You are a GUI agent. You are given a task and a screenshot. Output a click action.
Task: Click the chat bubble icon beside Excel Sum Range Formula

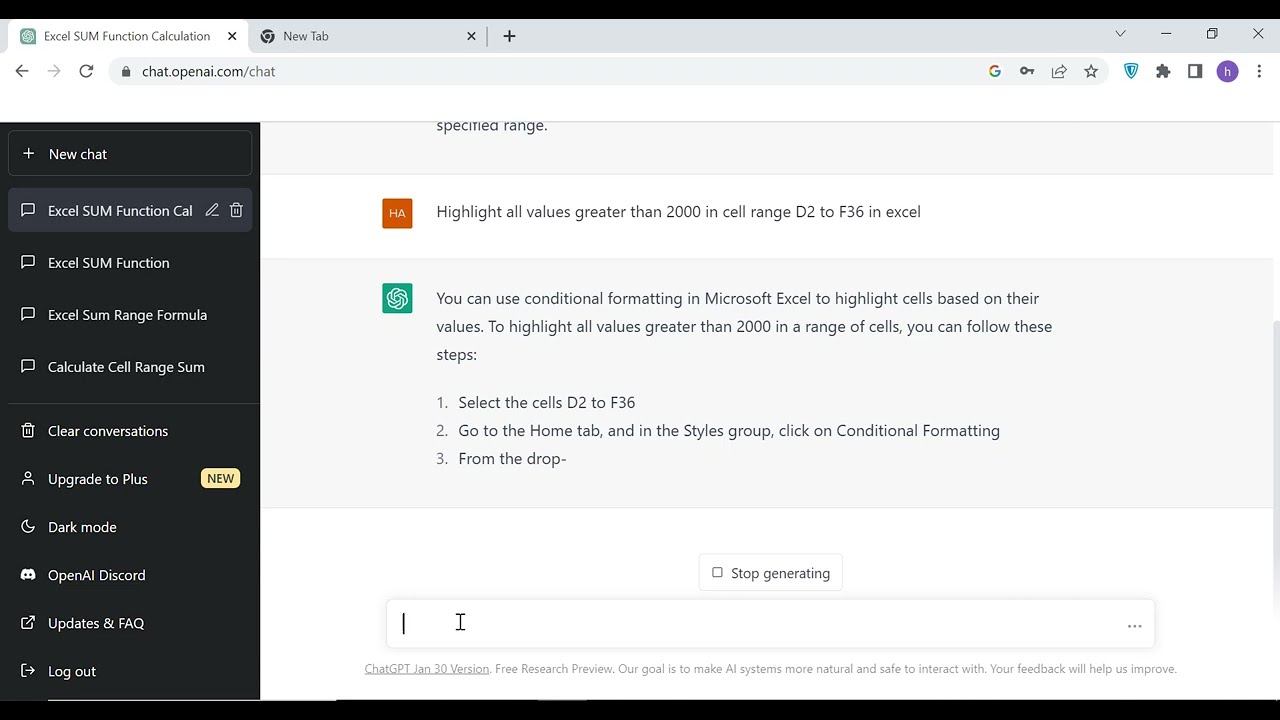[28, 315]
